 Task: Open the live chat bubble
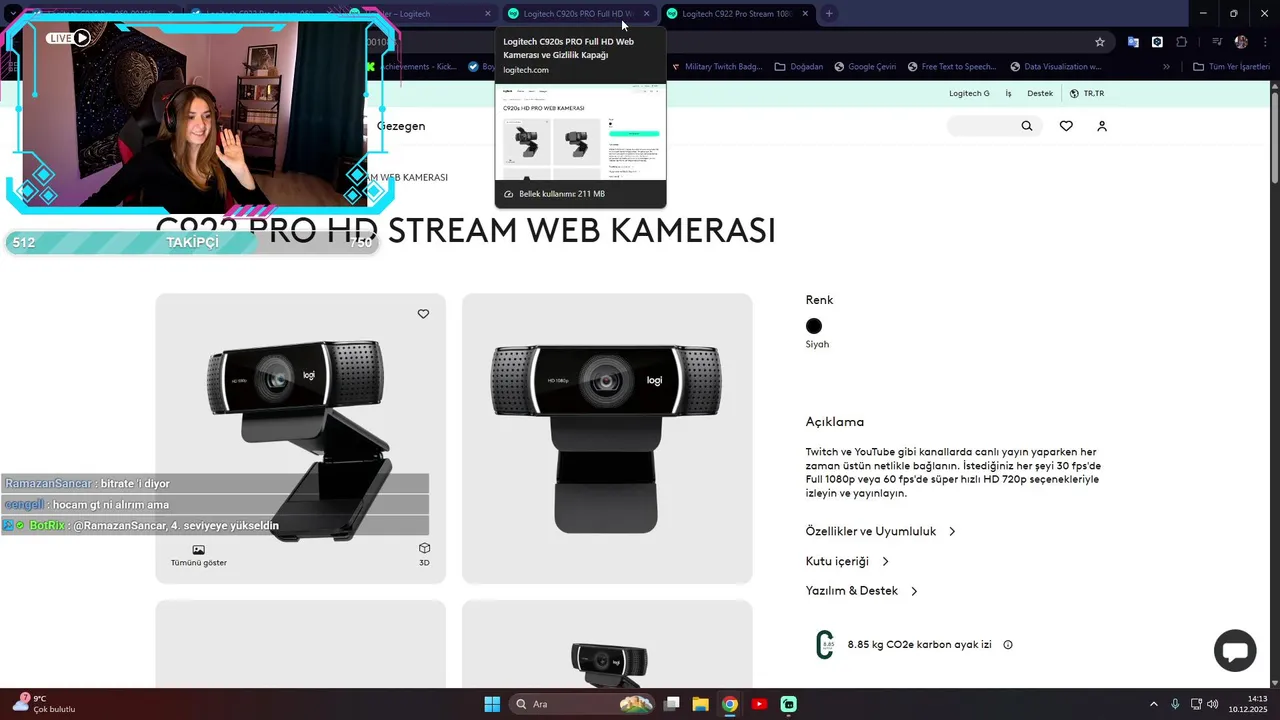click(x=1235, y=651)
